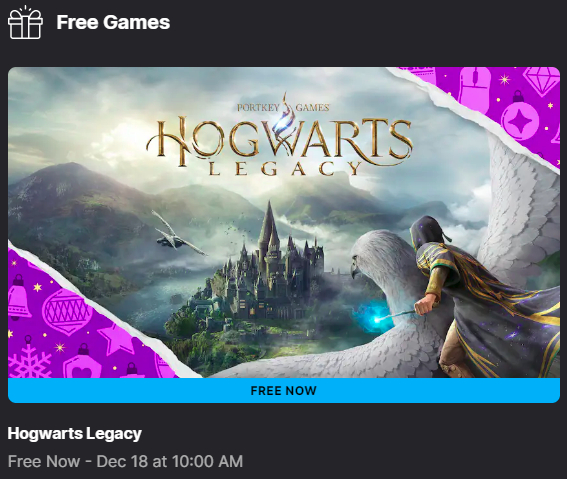Screen dimensions: 567x479
Task: Click the Free Now - Dec 18 date text
Action: click(125, 461)
